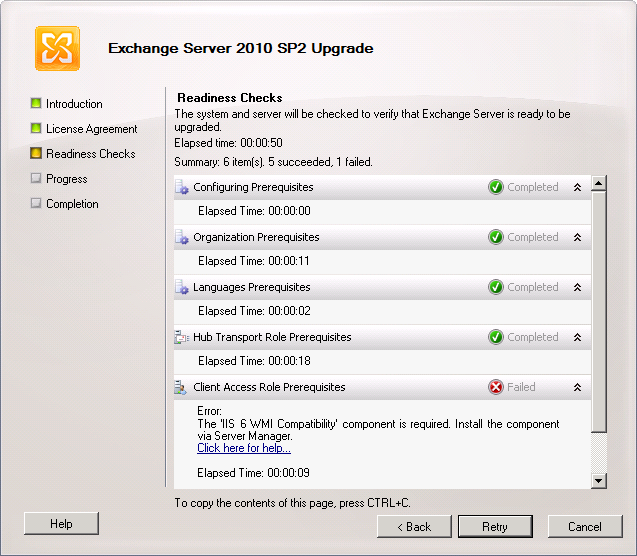Select the Introduction wizard step
The image size is (637, 556).
pyautogui.click(x=74, y=104)
